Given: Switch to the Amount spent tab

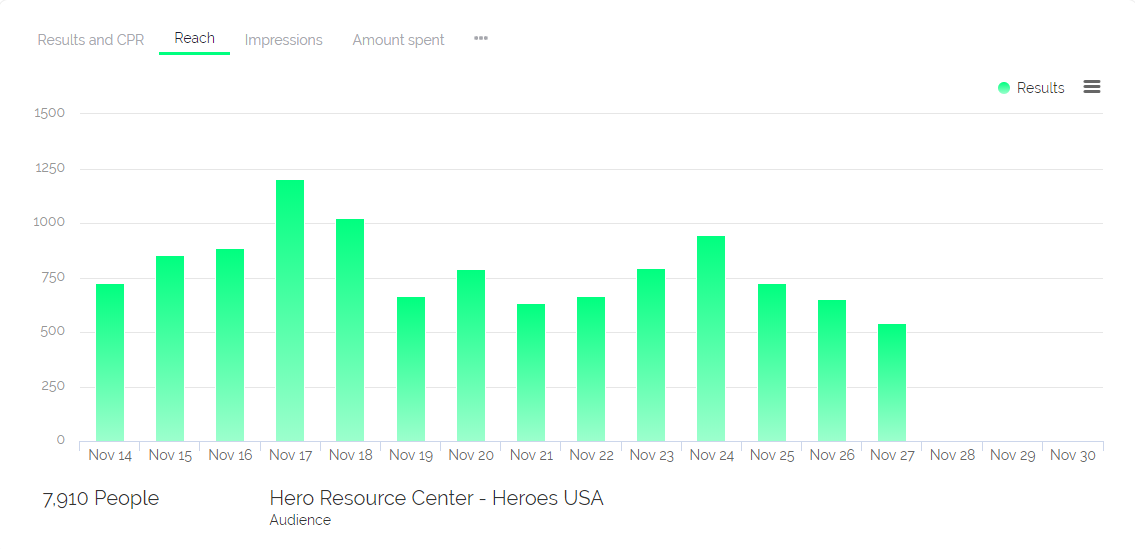Looking at the screenshot, I should 398,40.
